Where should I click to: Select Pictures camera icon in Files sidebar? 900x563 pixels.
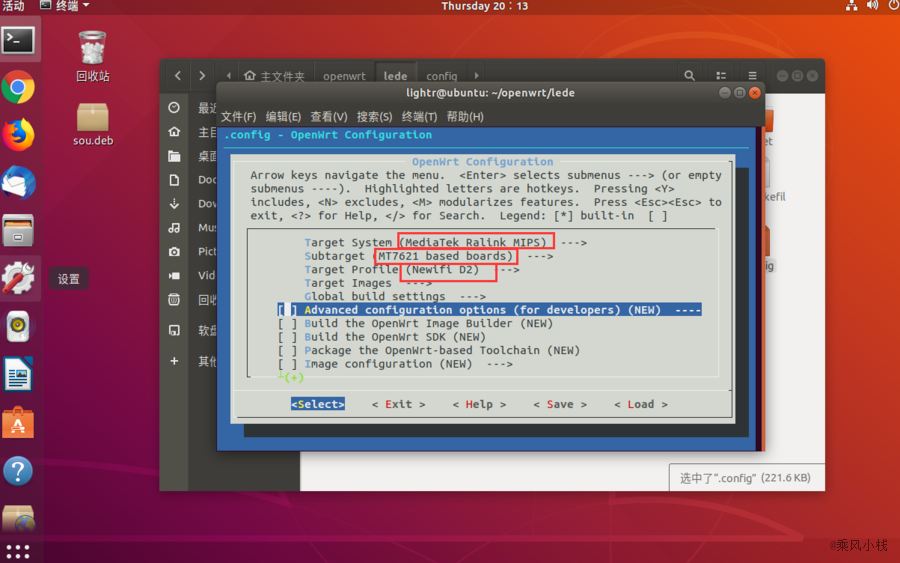[174, 251]
